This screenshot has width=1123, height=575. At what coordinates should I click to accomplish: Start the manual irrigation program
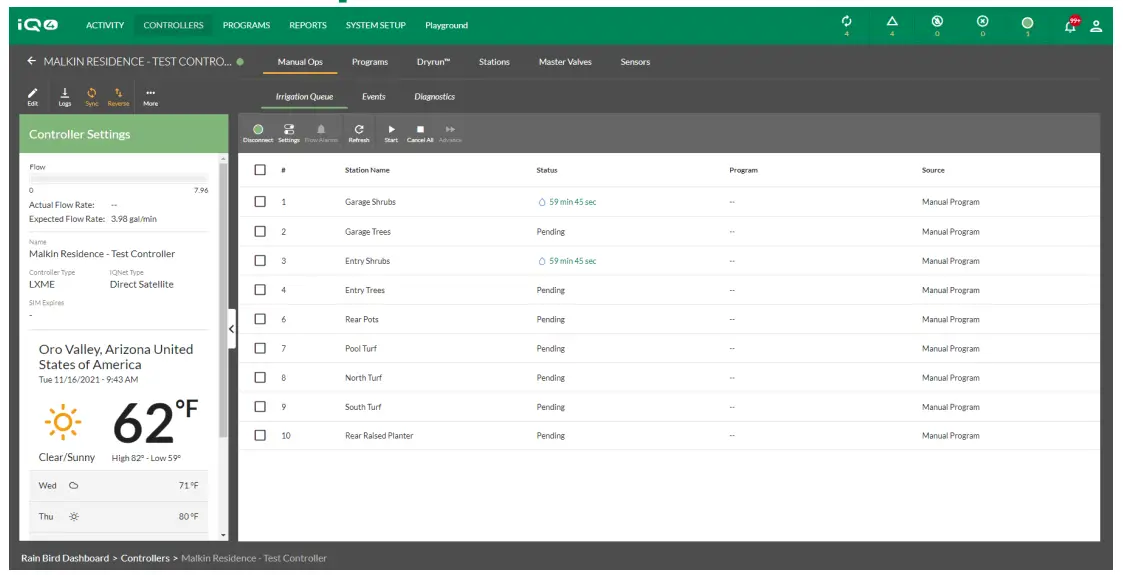391,130
